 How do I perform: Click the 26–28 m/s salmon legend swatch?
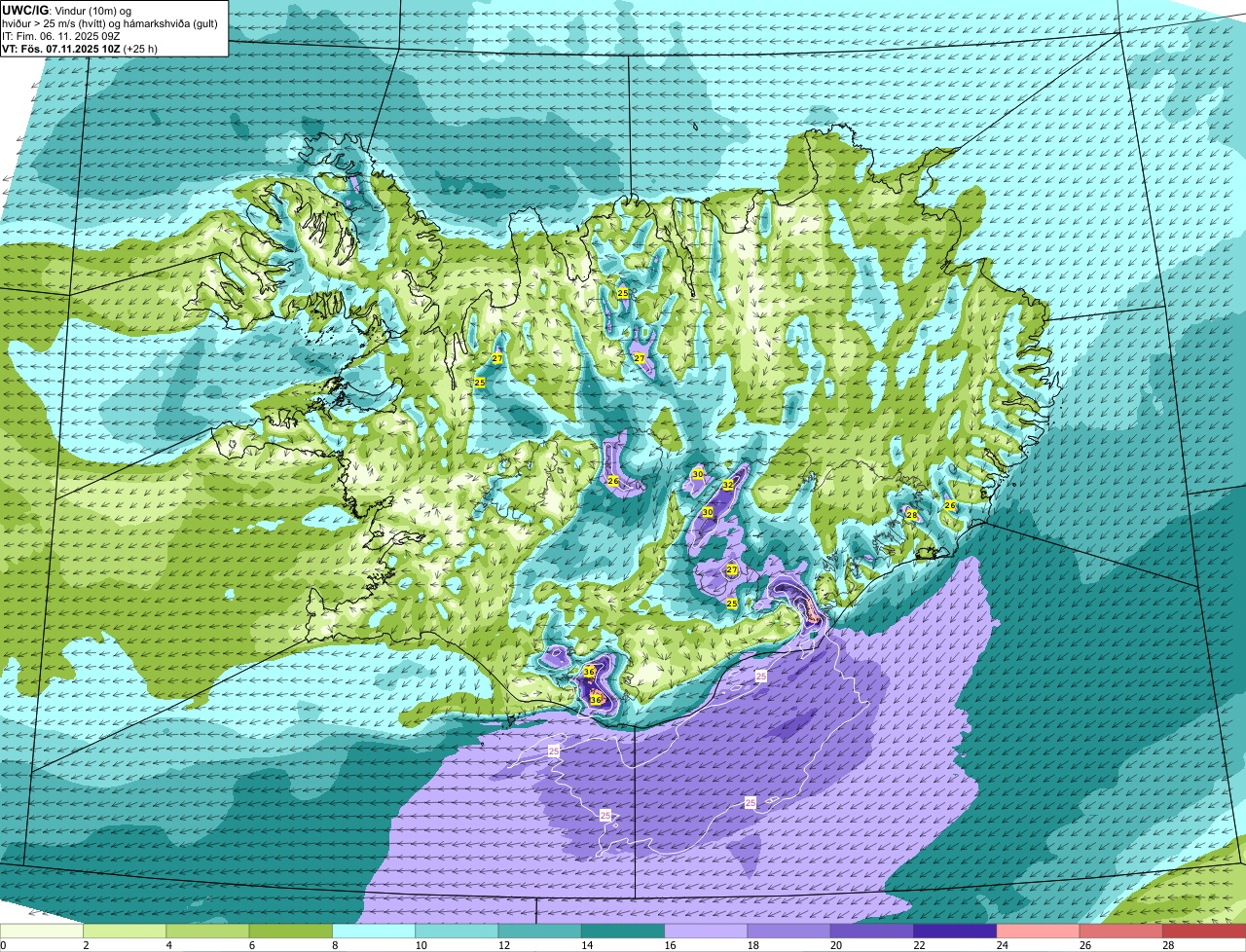pyautogui.click(x=1121, y=931)
